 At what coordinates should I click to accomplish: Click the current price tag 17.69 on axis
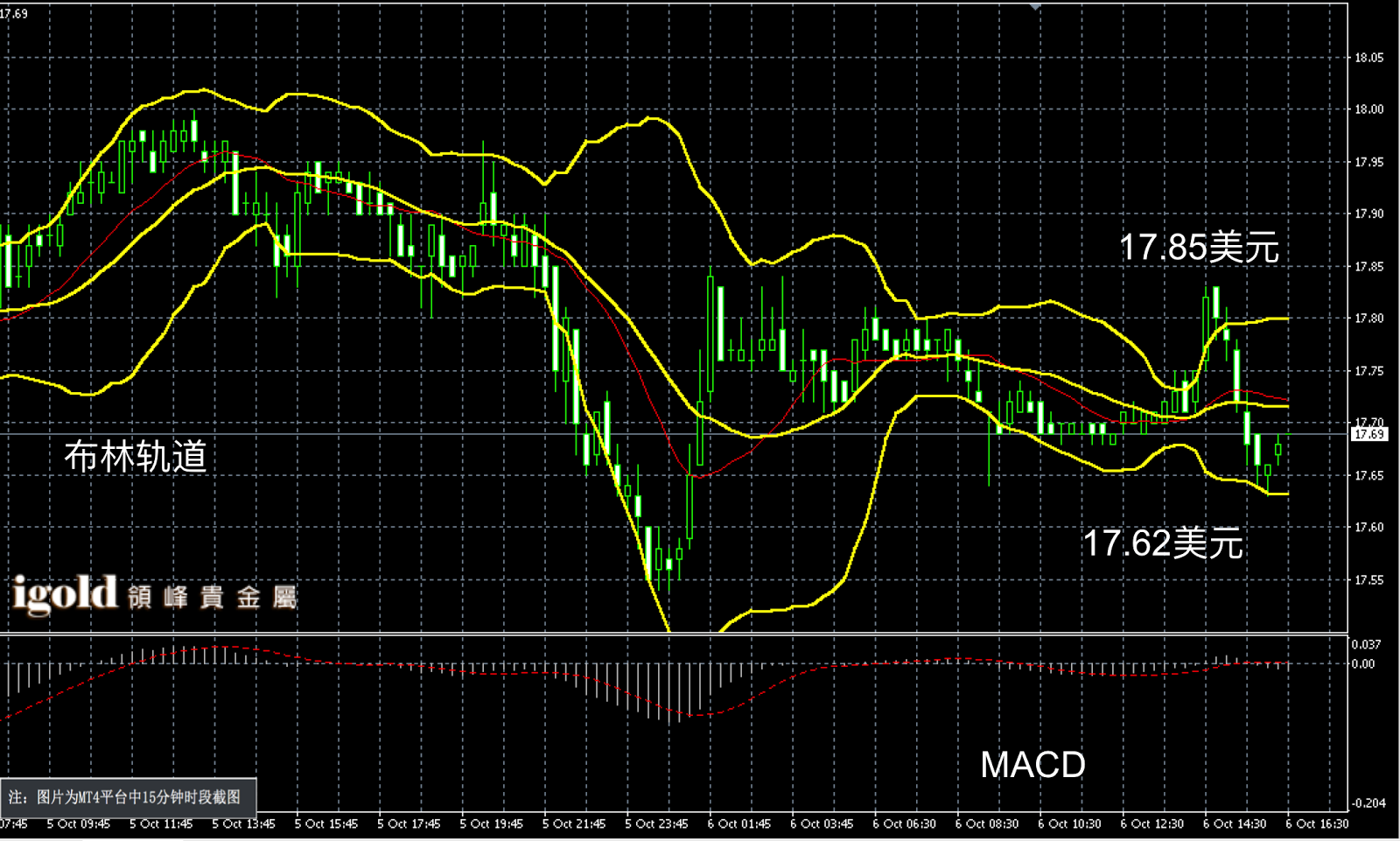click(x=1369, y=434)
